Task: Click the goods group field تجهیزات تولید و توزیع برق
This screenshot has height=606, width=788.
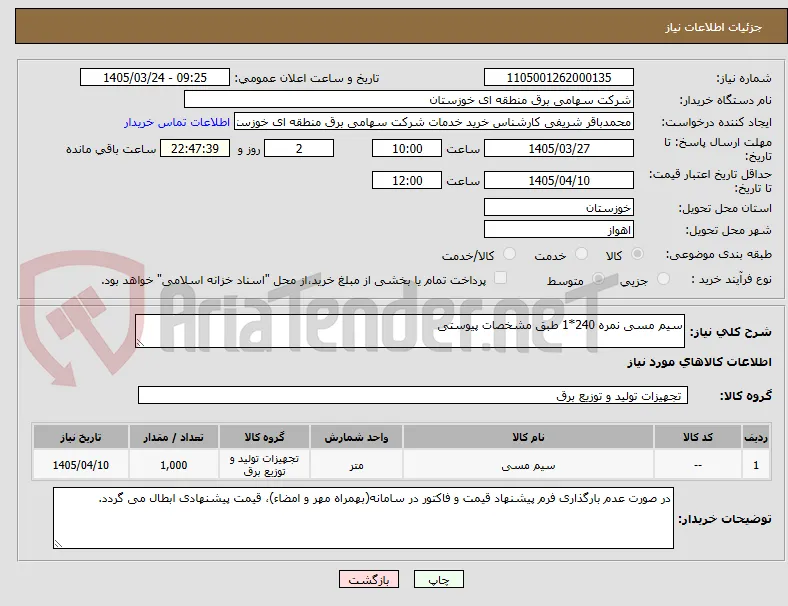Action: 413,395
